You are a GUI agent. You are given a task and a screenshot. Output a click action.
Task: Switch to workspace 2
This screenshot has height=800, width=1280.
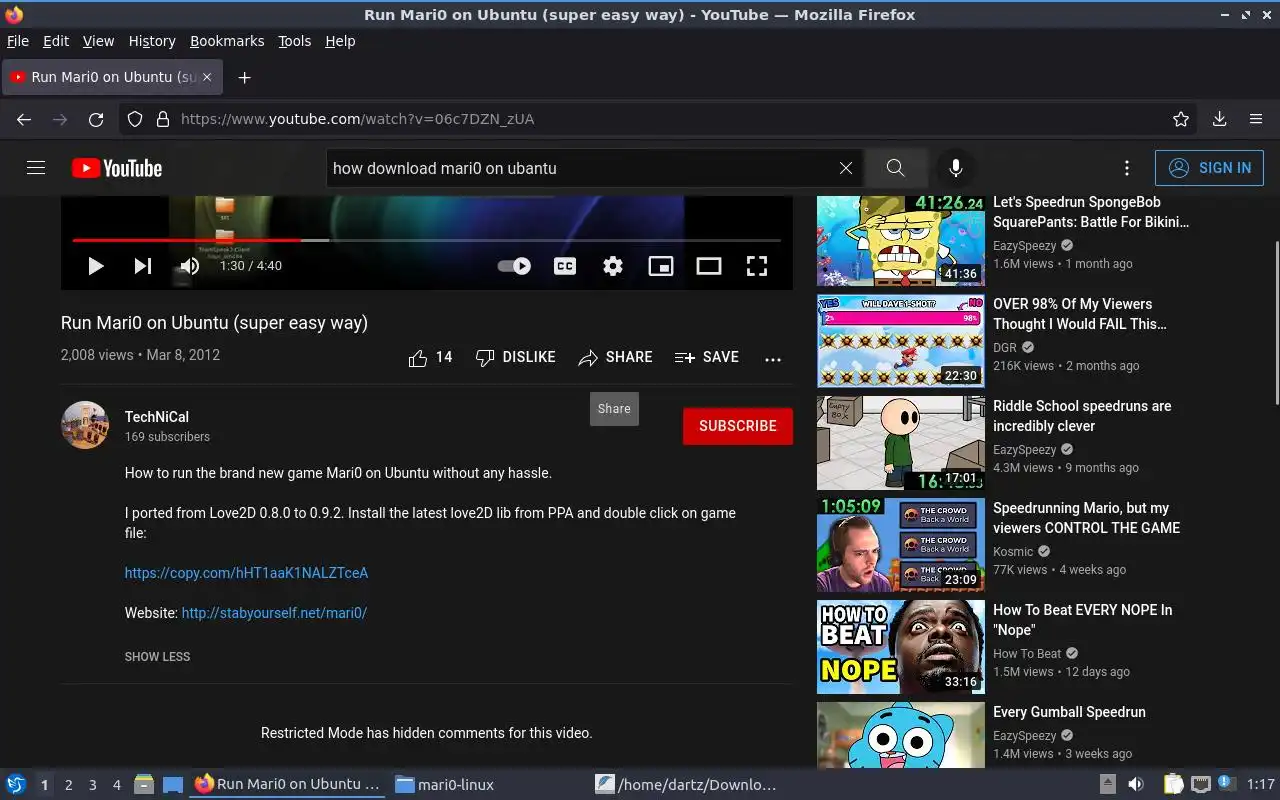[x=69, y=785]
